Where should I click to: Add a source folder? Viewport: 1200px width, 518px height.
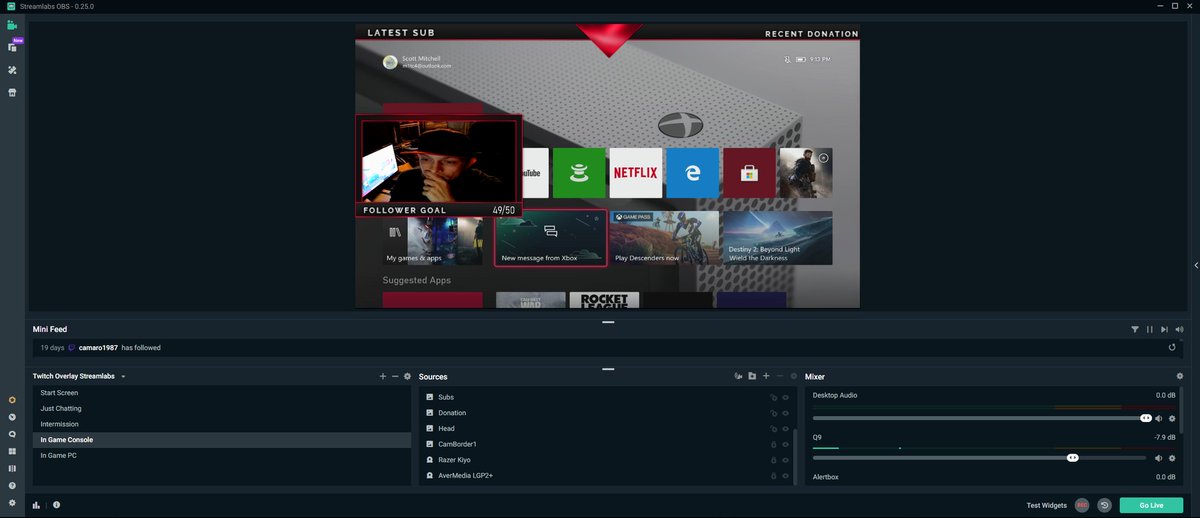click(x=752, y=376)
